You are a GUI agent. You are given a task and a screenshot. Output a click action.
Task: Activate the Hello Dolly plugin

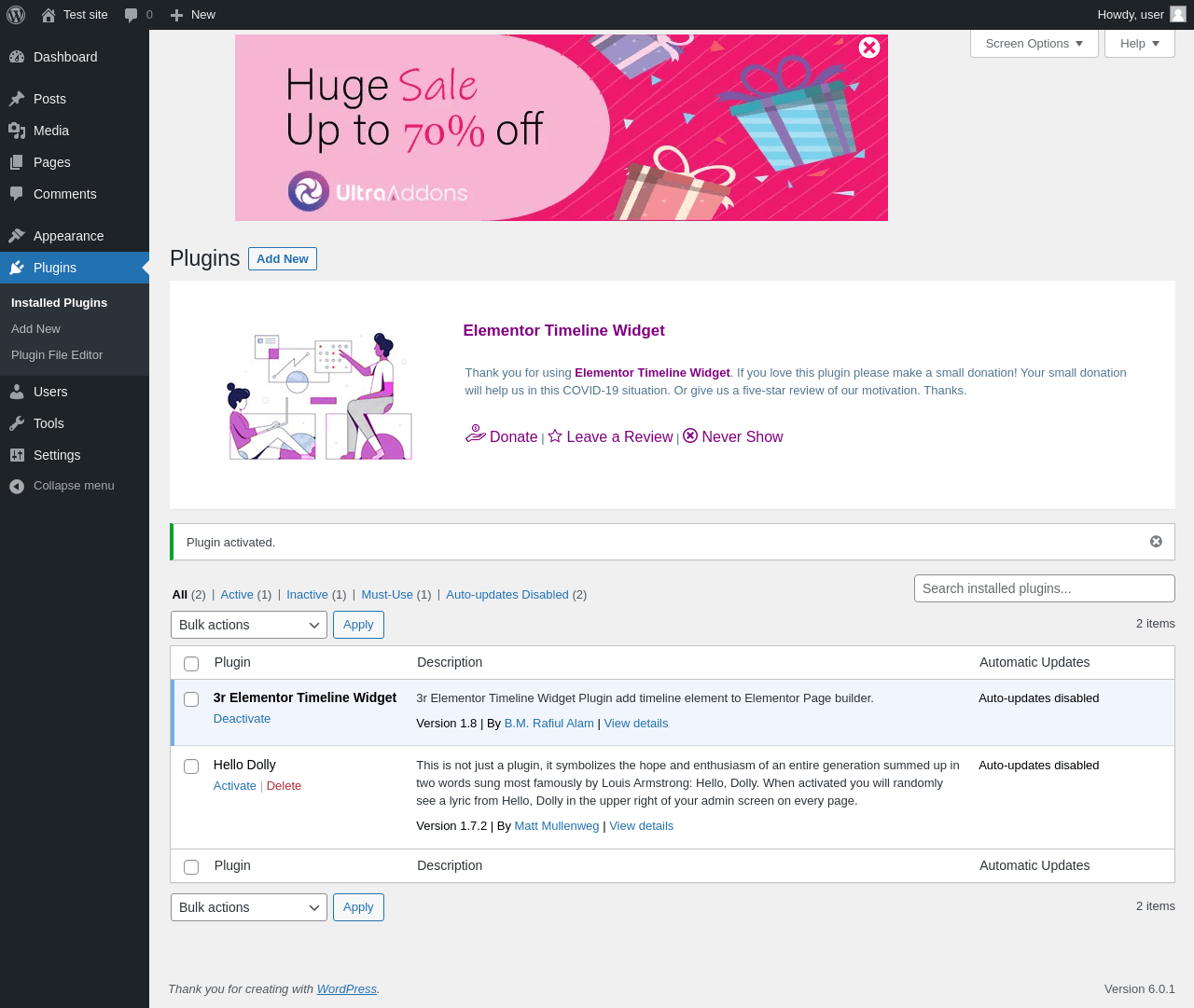pyautogui.click(x=235, y=786)
